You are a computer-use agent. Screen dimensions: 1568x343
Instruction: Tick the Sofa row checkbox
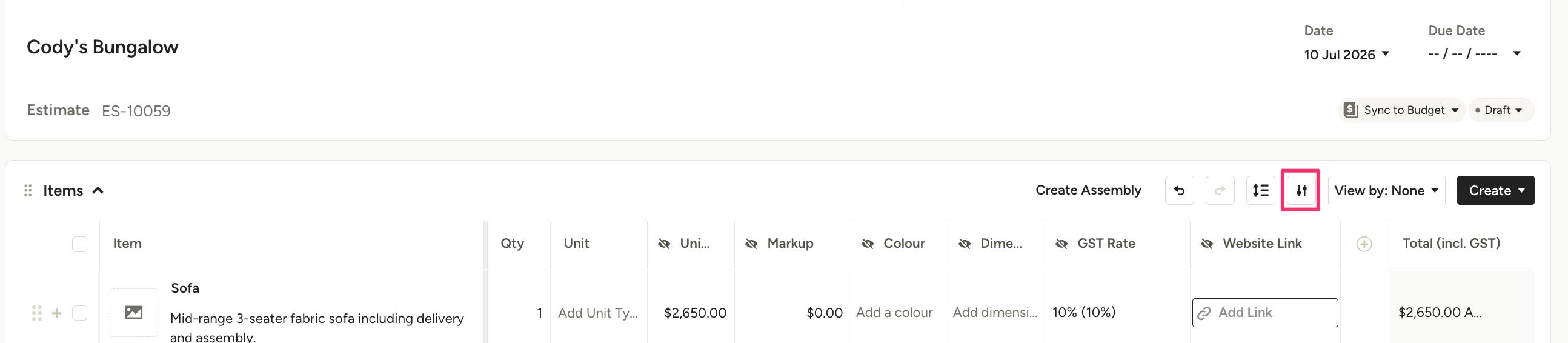(x=80, y=313)
